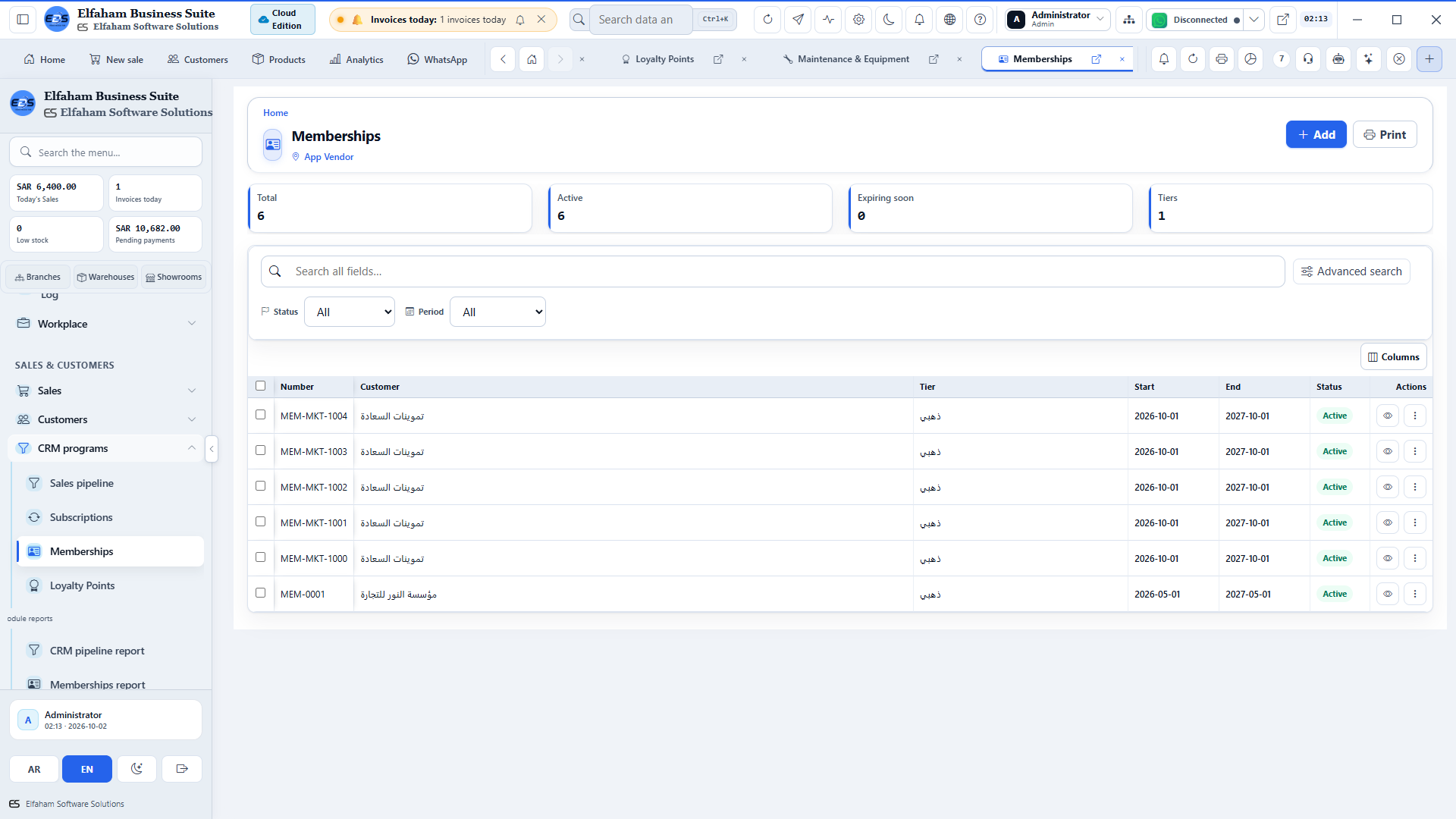The width and height of the screenshot is (1456, 819).
Task: Click the globe language icon in top bar
Action: 949,20
